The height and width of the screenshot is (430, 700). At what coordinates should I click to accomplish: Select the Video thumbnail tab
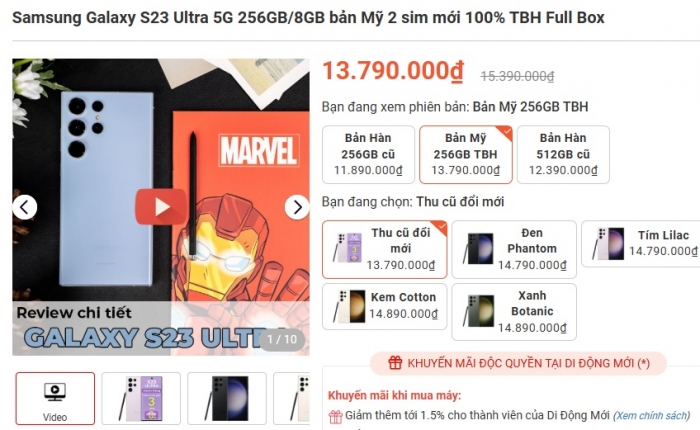tap(55, 398)
